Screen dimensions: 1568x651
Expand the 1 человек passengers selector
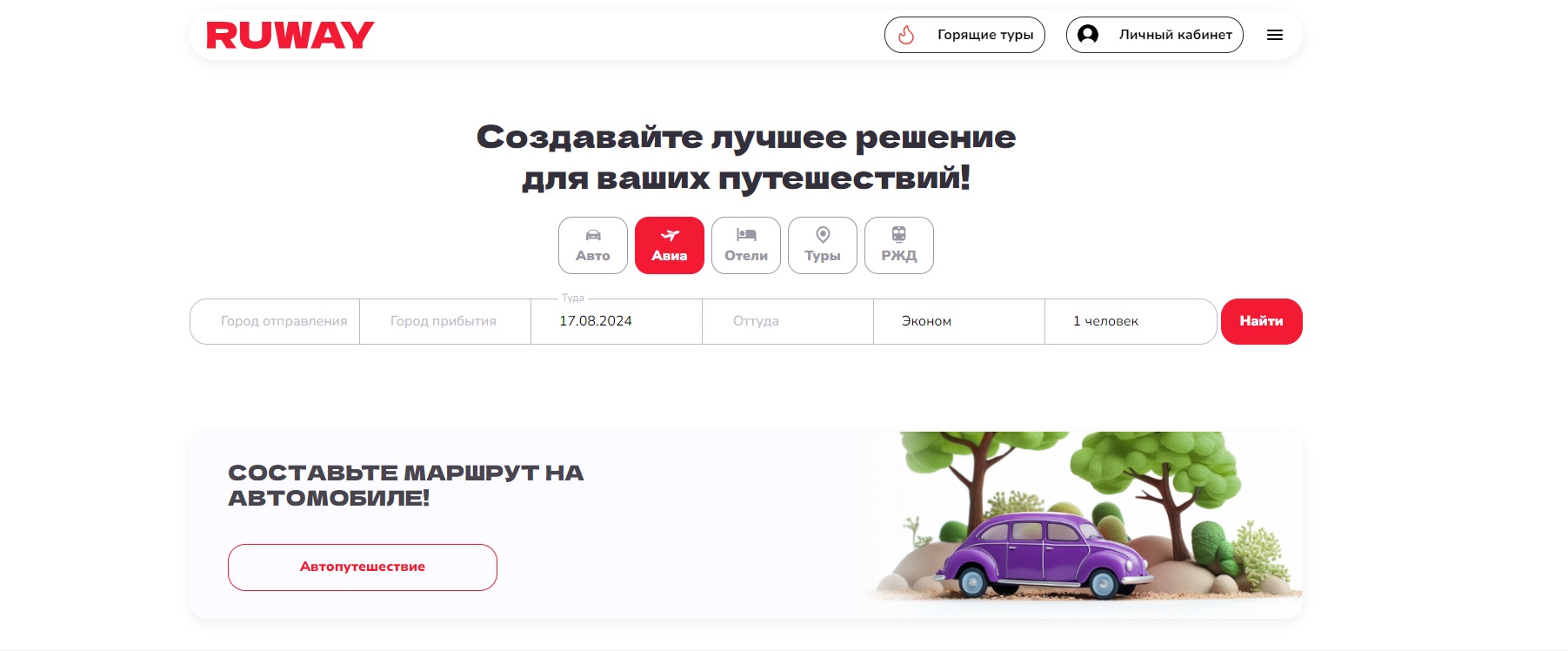(1131, 321)
